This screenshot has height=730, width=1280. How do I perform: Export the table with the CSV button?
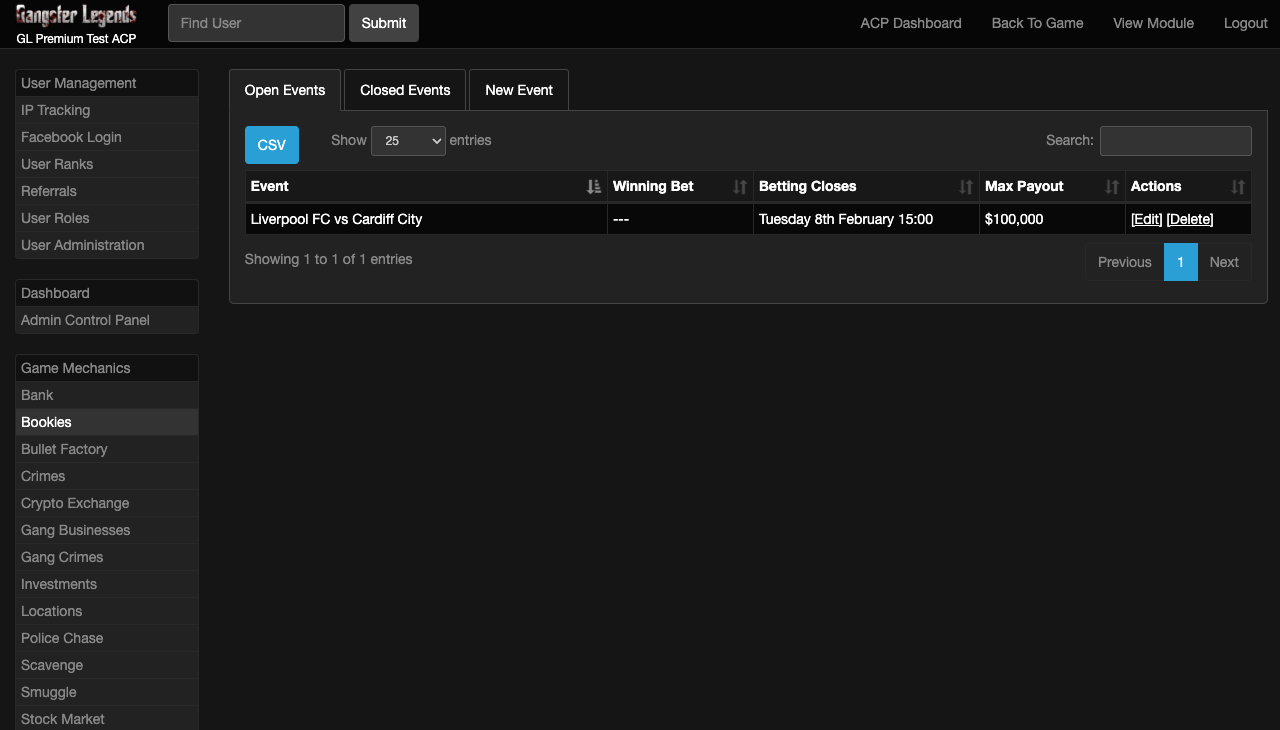click(271, 145)
